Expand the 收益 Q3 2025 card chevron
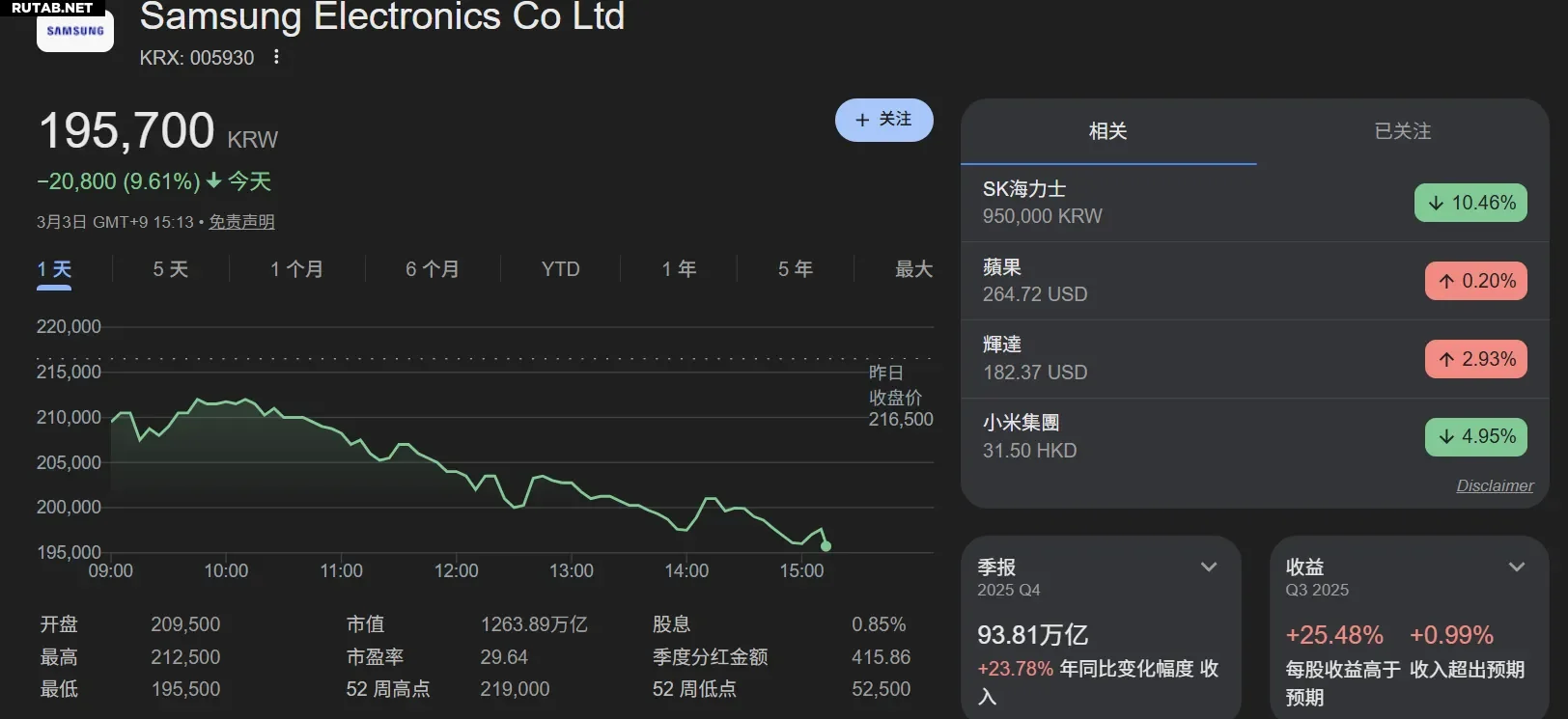The image size is (1568, 719). pos(1517,567)
